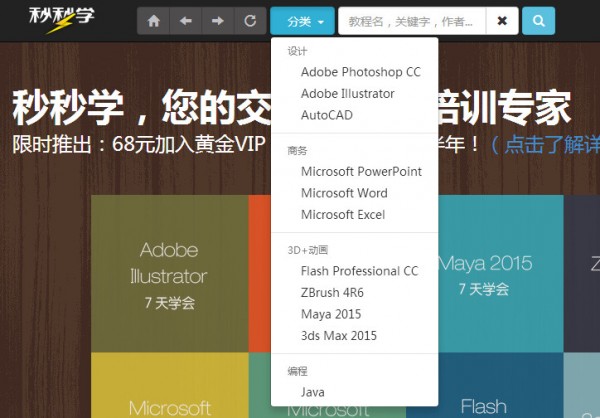Click the 设计 category header

[297, 51]
